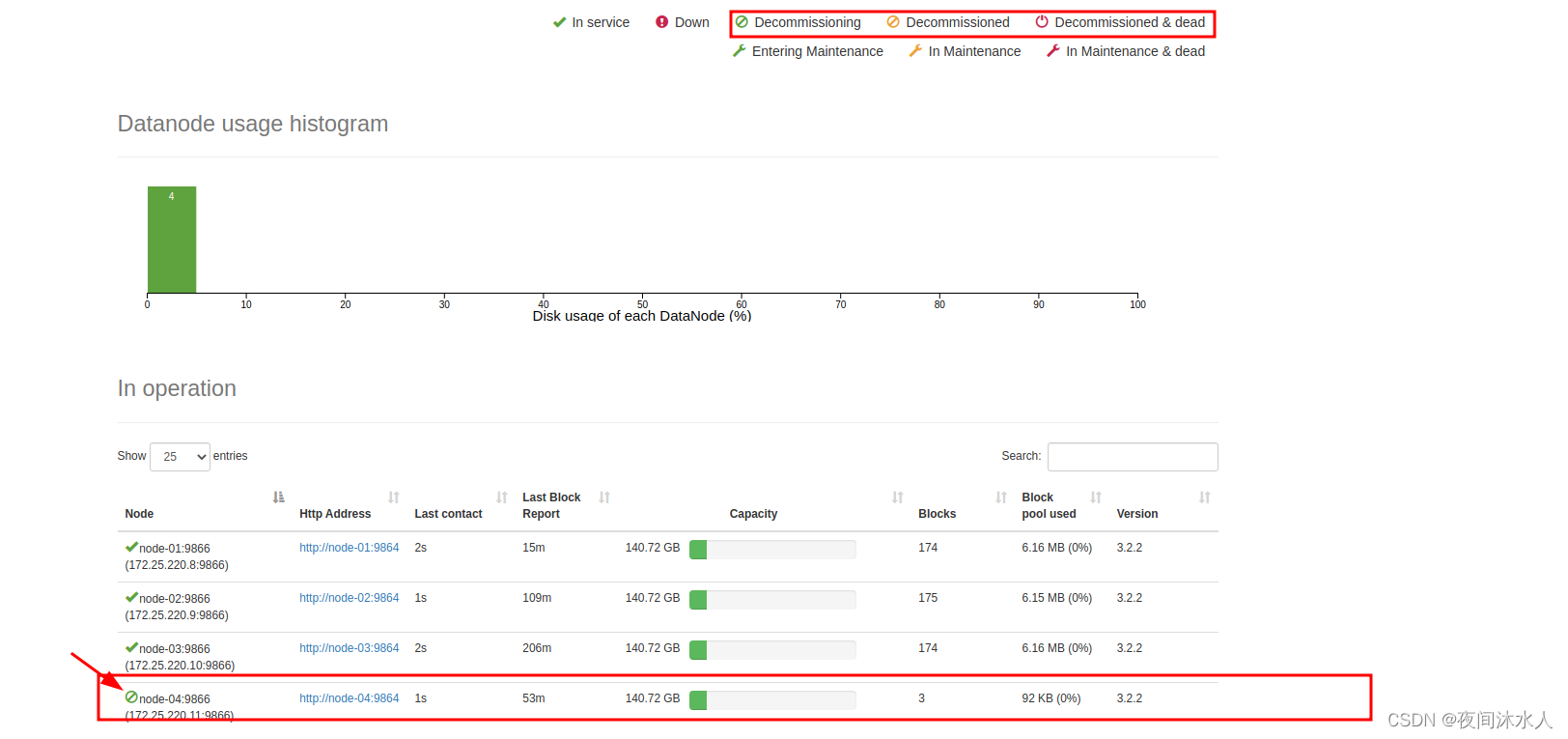Image resolution: width=1568 pixels, height=739 pixels.
Task: Open the http://node-04:9864 link
Action: tap(349, 698)
